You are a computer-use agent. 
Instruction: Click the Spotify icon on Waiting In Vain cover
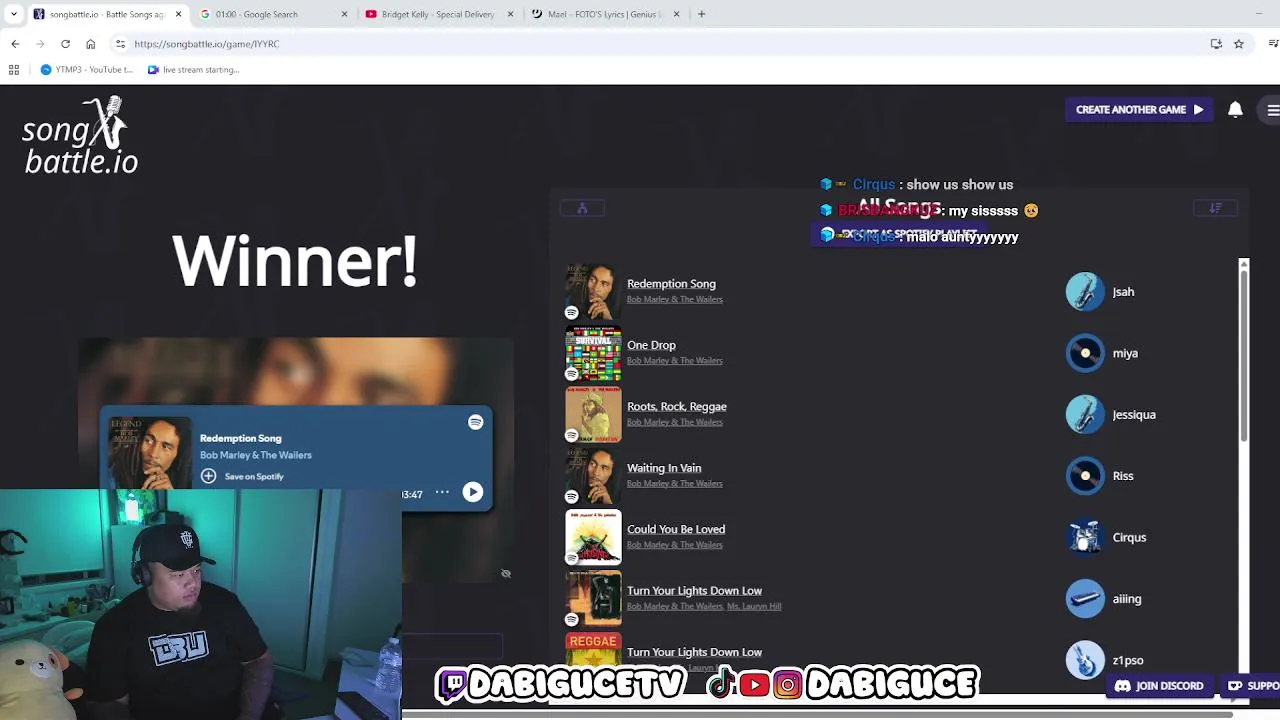click(x=572, y=496)
